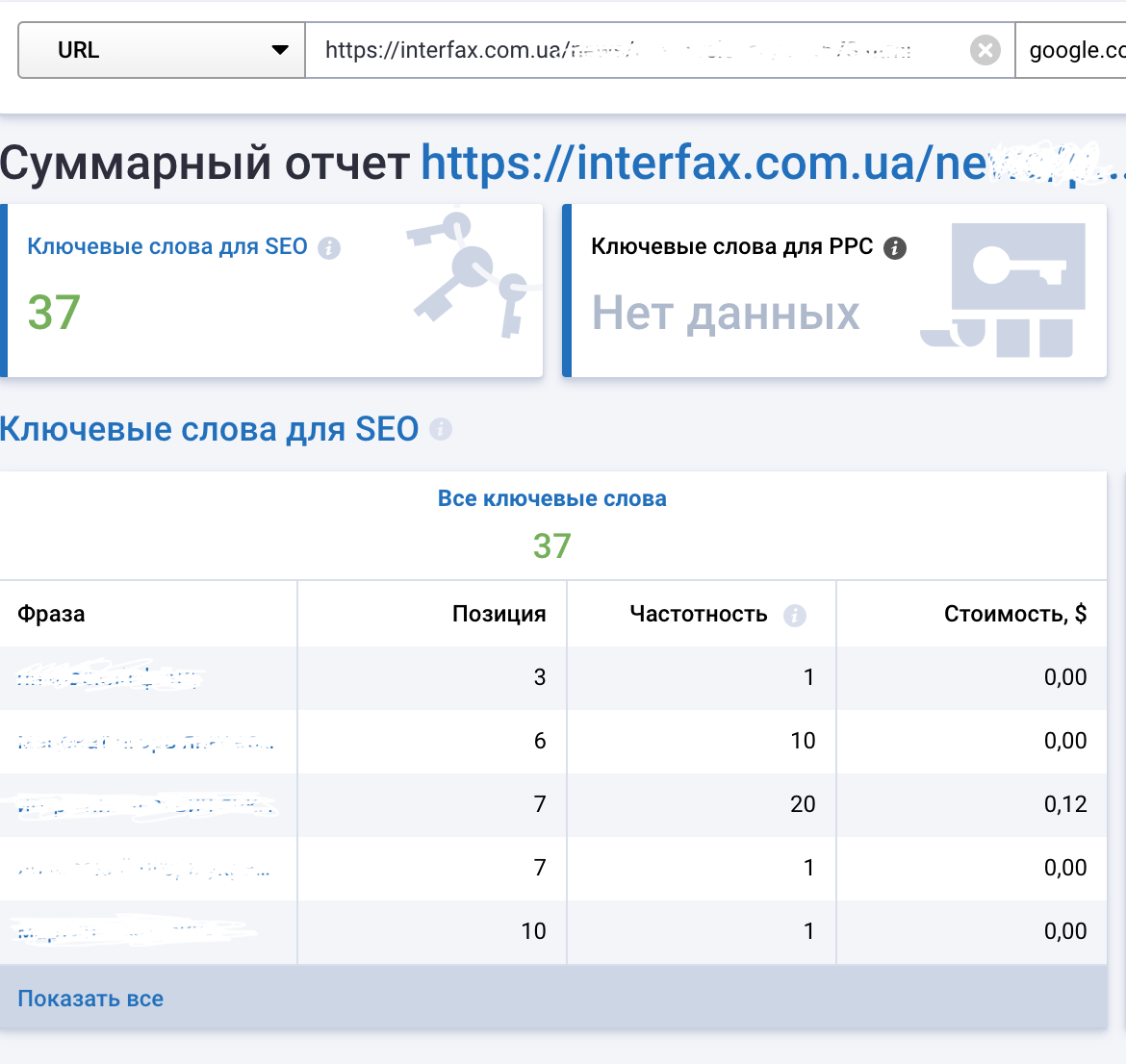Click the info icon next to the SEO card title

point(329,247)
